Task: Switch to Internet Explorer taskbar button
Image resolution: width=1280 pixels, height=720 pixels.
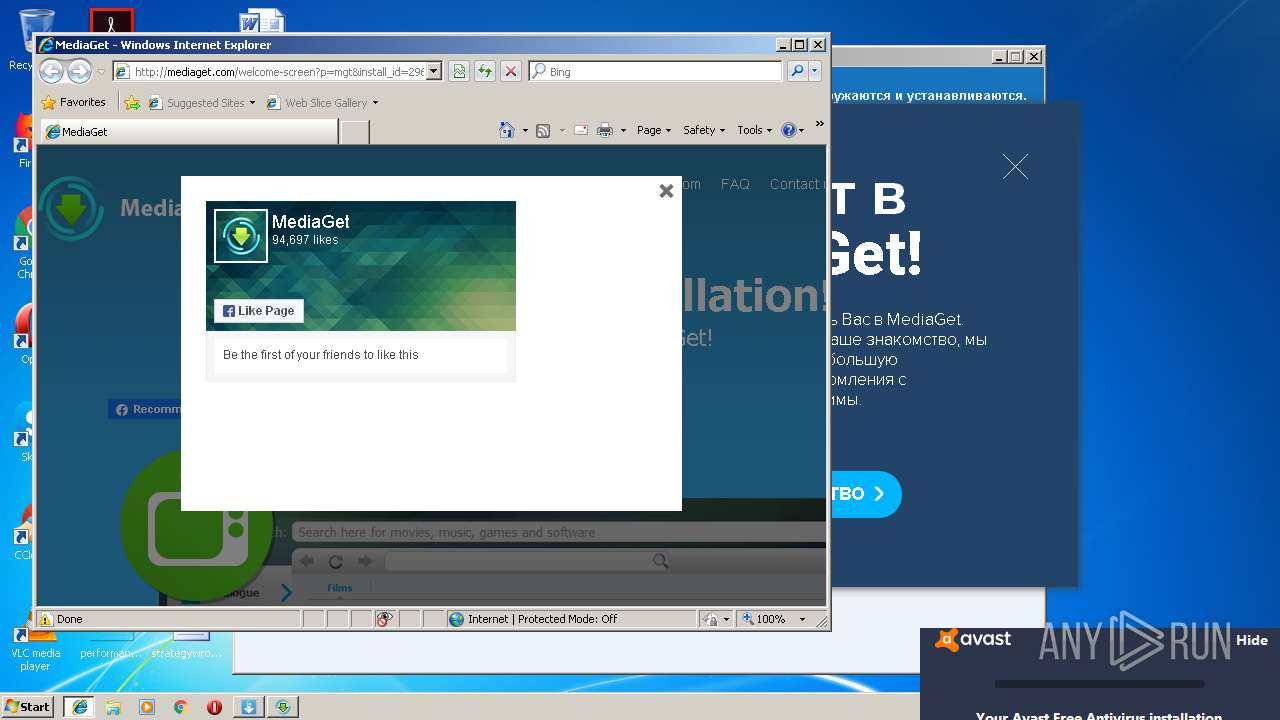Action: click(79, 707)
